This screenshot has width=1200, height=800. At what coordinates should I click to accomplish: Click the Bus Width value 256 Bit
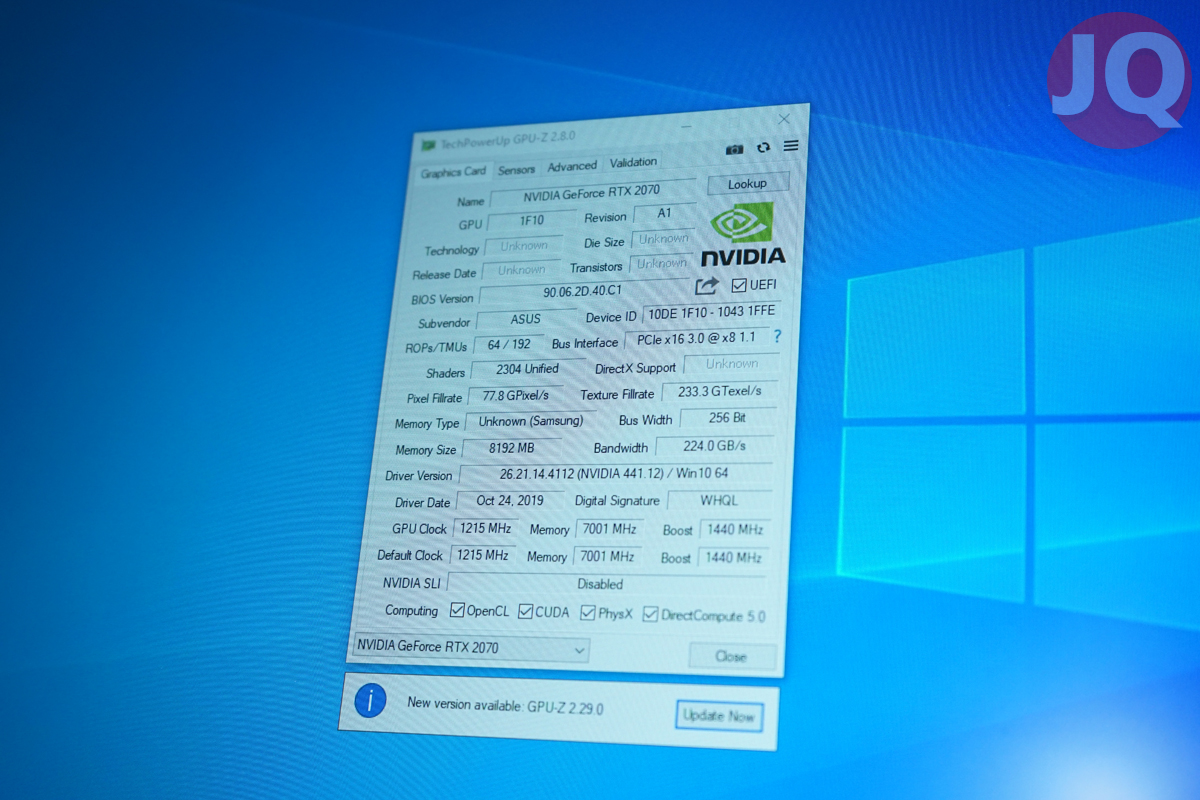pyautogui.click(x=728, y=419)
